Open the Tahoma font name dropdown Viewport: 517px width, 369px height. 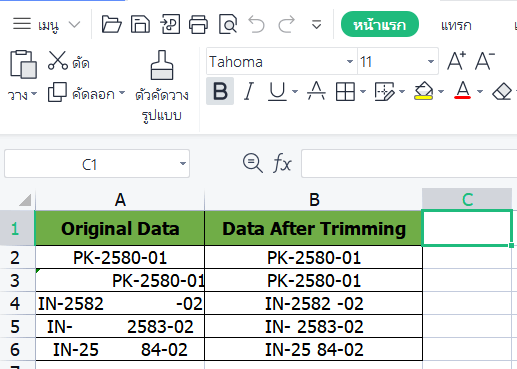click(350, 61)
